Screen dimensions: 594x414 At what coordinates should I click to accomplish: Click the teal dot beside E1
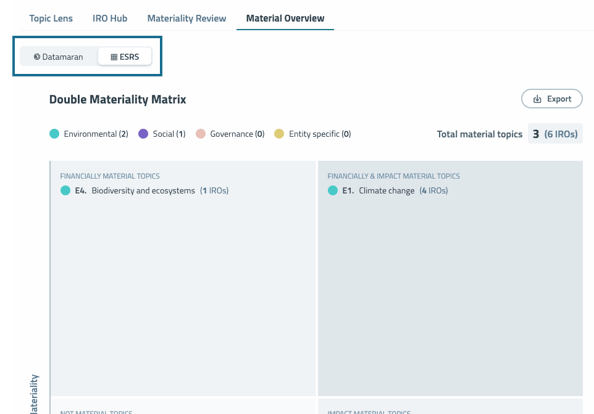point(333,191)
